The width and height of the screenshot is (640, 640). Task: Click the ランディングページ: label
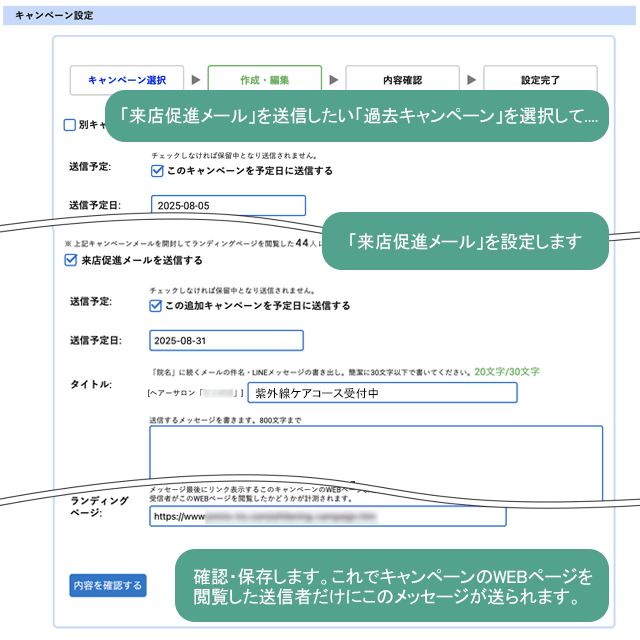tap(99, 507)
